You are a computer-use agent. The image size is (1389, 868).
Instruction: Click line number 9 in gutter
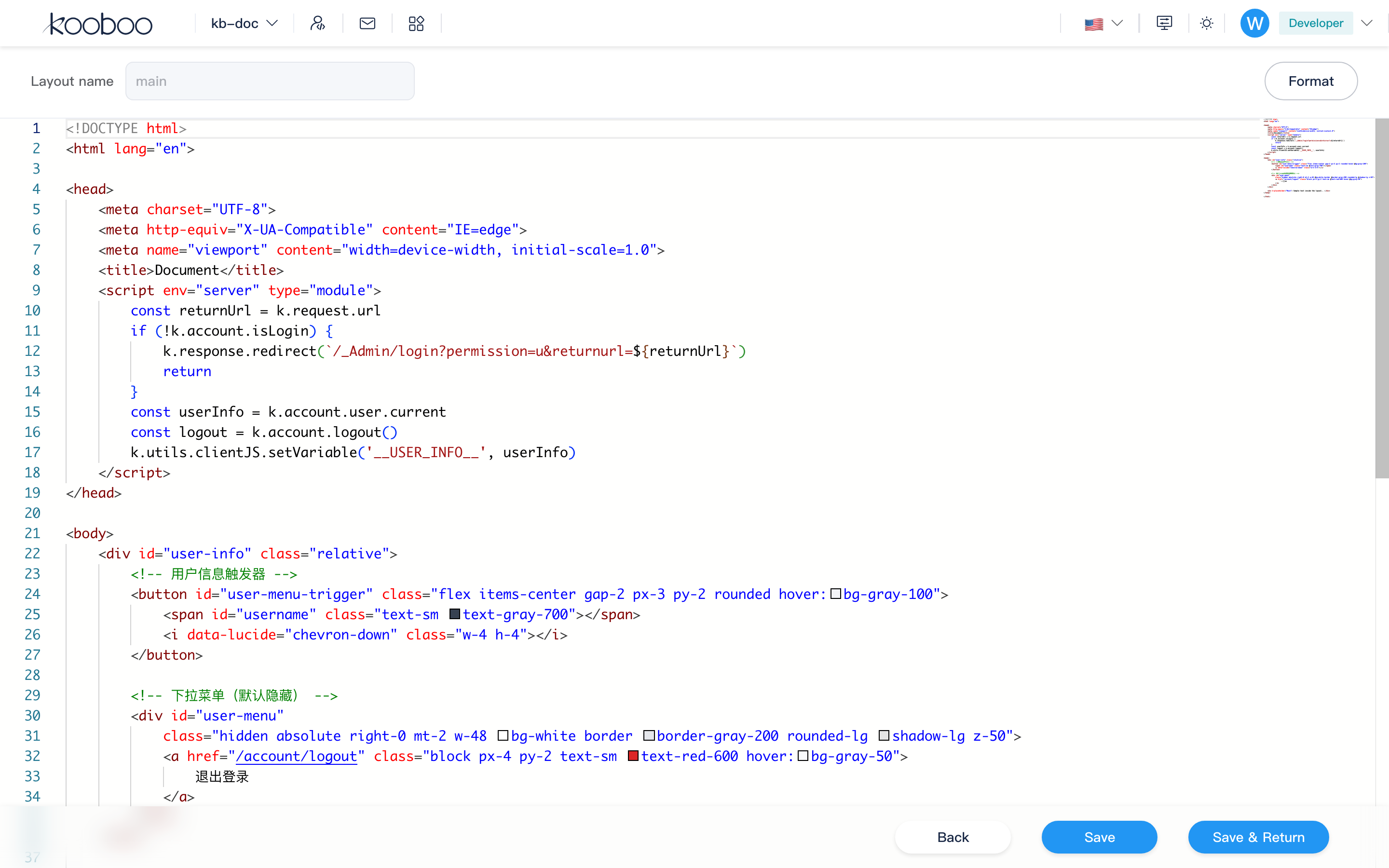coord(36,290)
